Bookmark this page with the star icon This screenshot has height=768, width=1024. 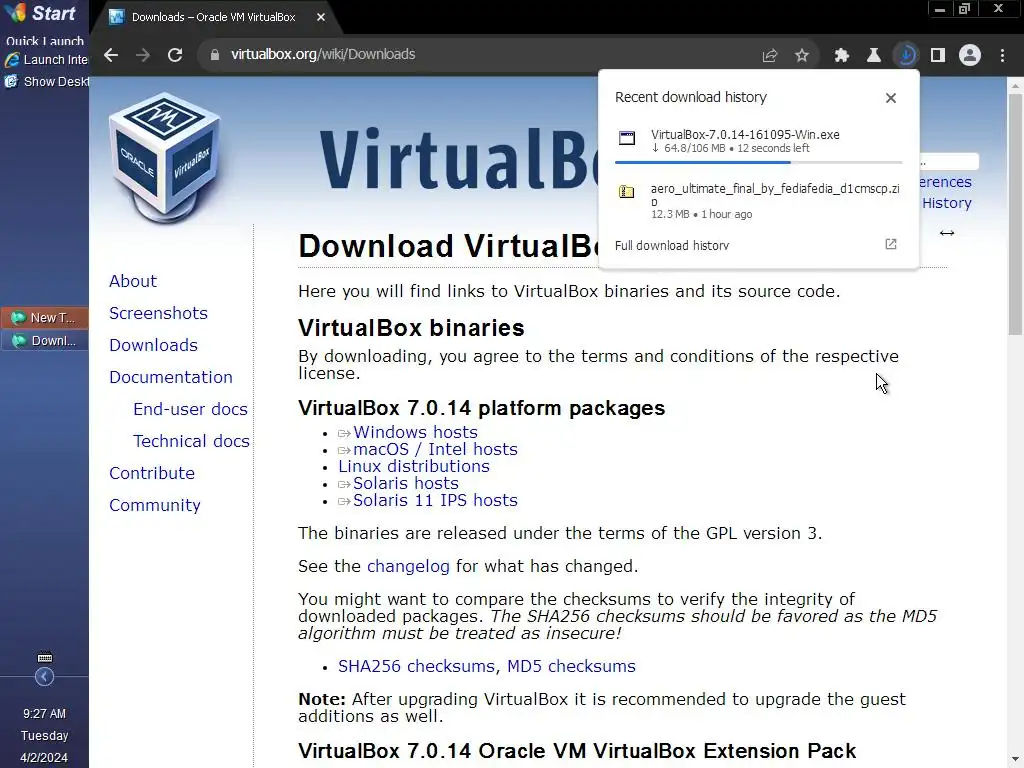pyautogui.click(x=802, y=56)
